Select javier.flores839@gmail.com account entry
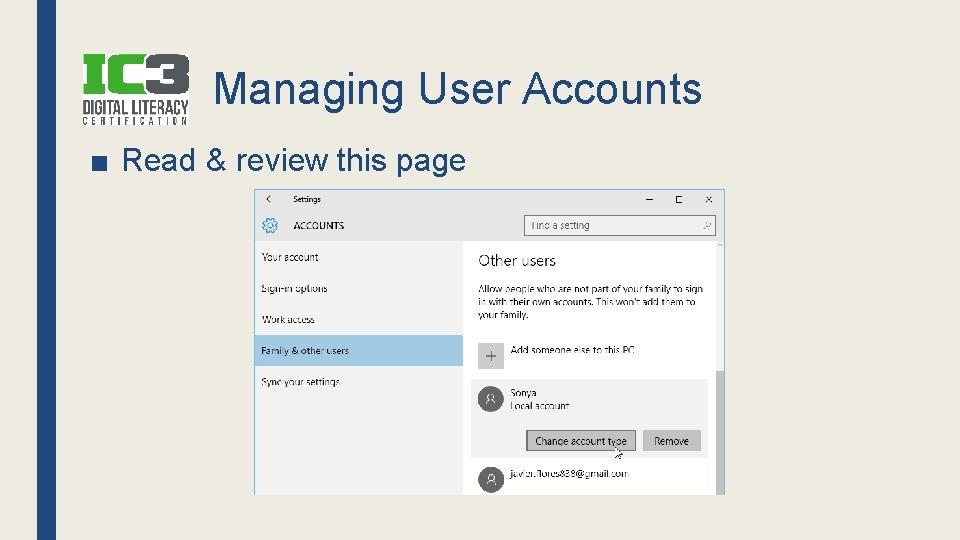This screenshot has height=540, width=960. tap(589, 479)
